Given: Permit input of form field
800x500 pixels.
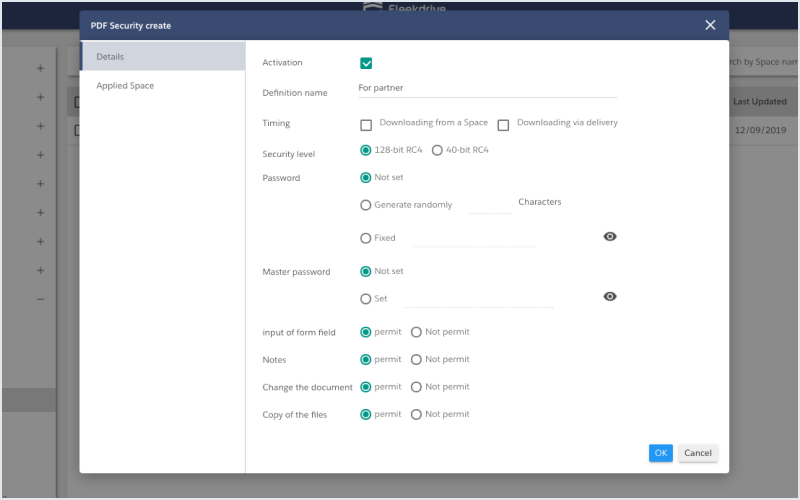Looking at the screenshot, I should pos(365,332).
